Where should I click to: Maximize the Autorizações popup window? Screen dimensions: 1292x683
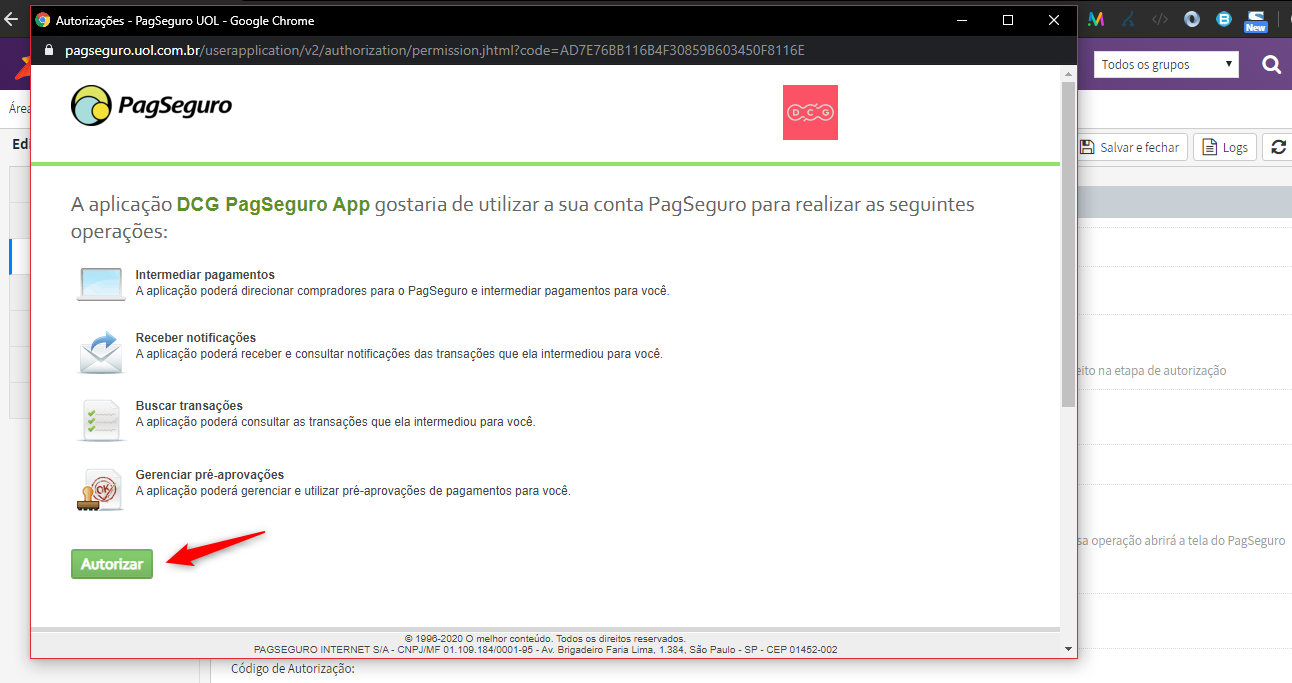tap(1008, 20)
